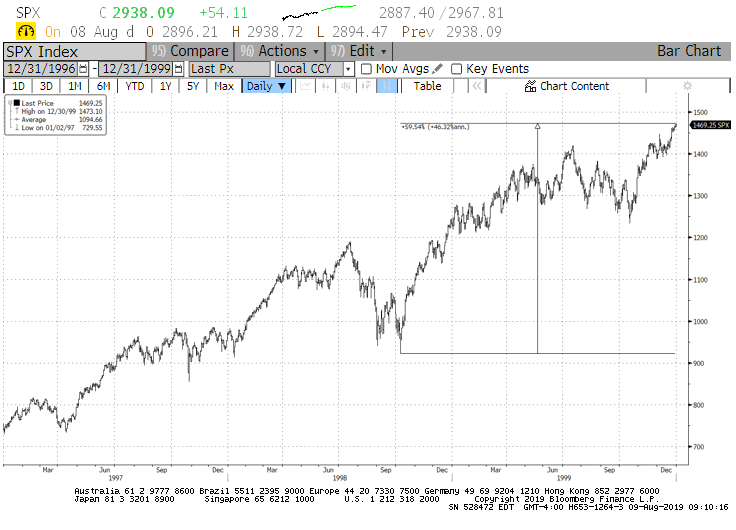Viewport: 736px width, 530px height.
Task: Open the start date calendar picker
Action: [83, 69]
